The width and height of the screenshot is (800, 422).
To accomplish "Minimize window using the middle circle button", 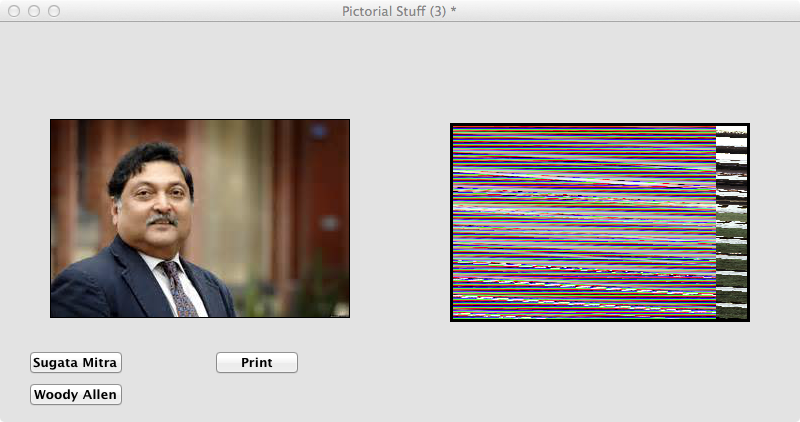I will [x=34, y=11].
